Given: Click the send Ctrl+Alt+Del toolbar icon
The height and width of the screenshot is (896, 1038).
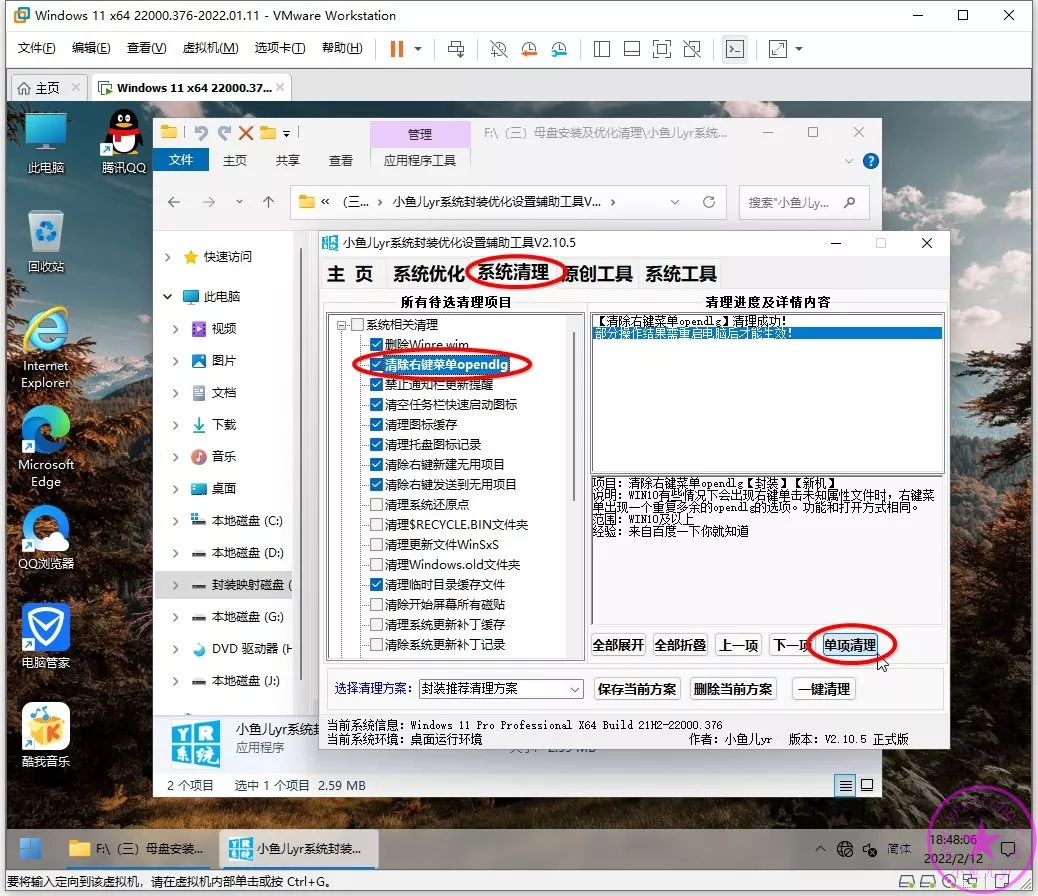Looking at the screenshot, I should click(x=456, y=48).
